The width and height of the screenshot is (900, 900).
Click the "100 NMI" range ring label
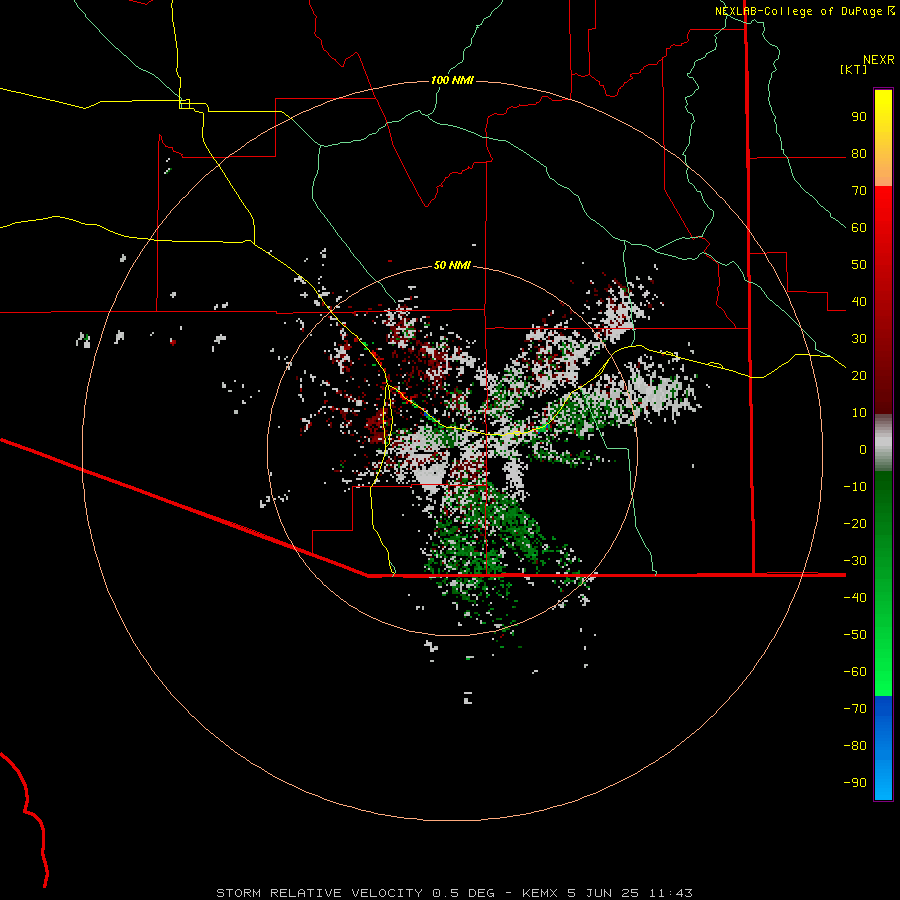[x=452, y=80]
